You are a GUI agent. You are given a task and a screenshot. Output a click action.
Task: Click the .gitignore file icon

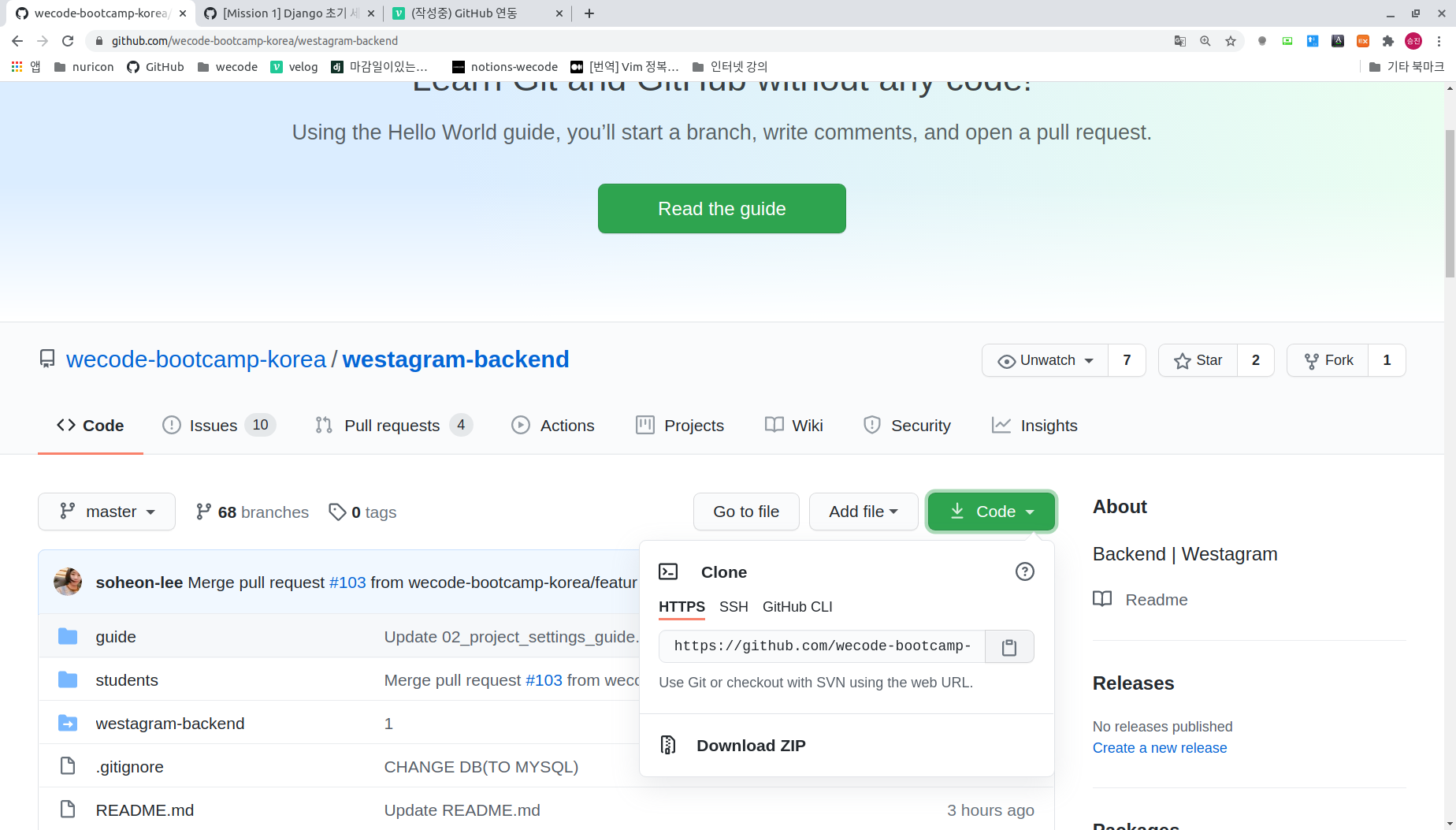[68, 766]
